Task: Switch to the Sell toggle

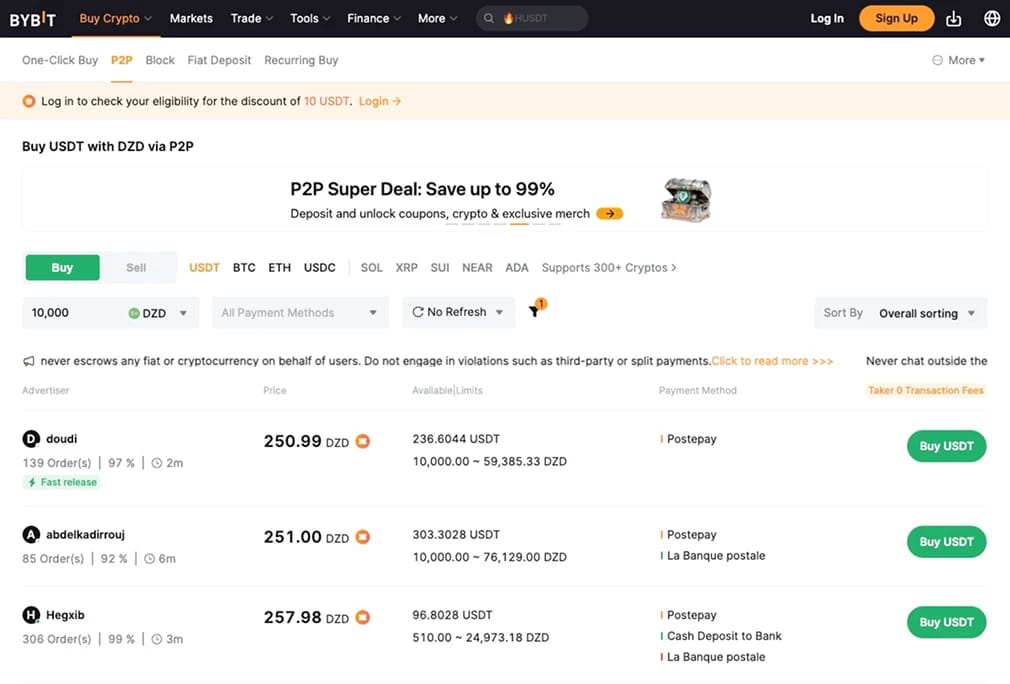Action: tap(136, 267)
